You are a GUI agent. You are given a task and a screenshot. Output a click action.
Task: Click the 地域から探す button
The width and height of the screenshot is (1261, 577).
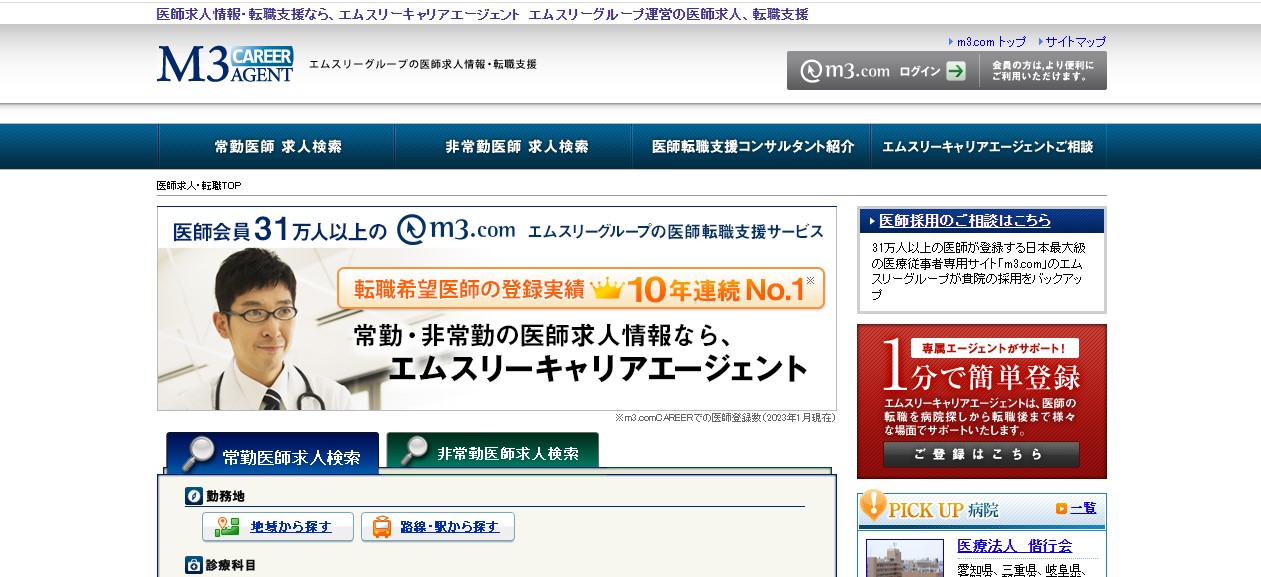[x=278, y=527]
